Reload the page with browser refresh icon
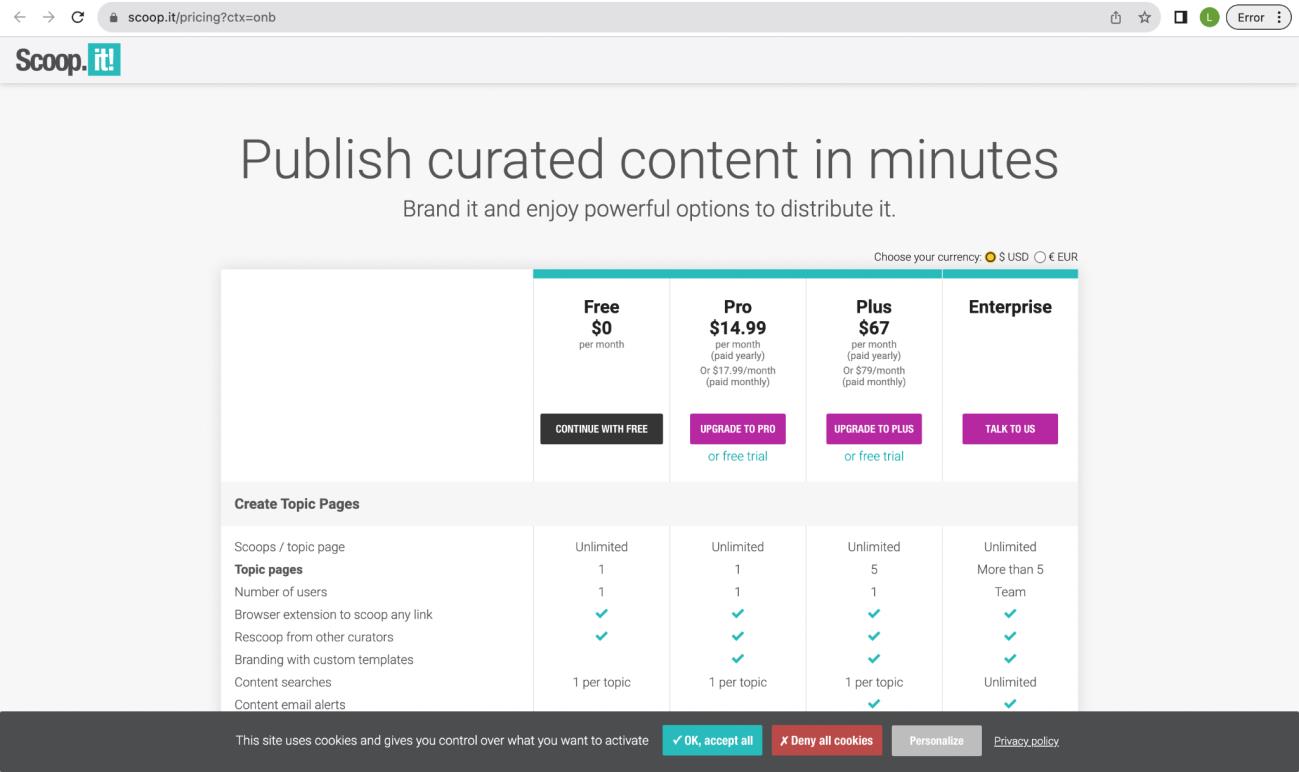Screen dimensions: 1299x772 click(x=77, y=17)
